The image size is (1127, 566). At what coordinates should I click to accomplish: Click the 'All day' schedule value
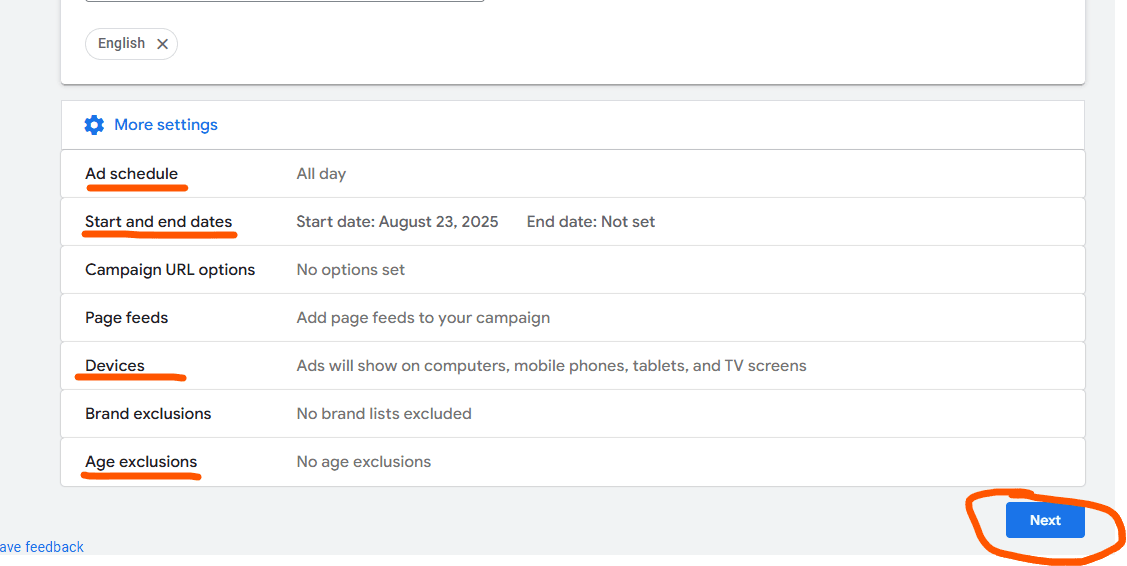pyautogui.click(x=321, y=174)
